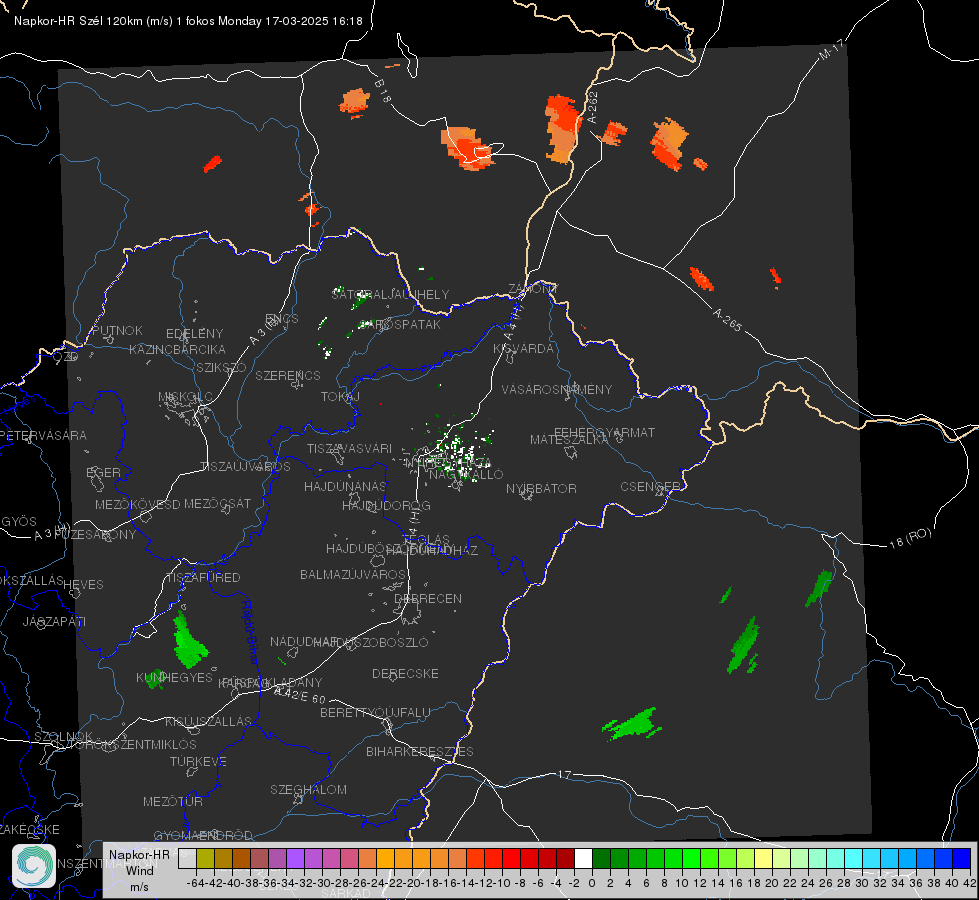Click the A-262 road label
Viewport: 979px width, 900px height.
click(x=593, y=107)
